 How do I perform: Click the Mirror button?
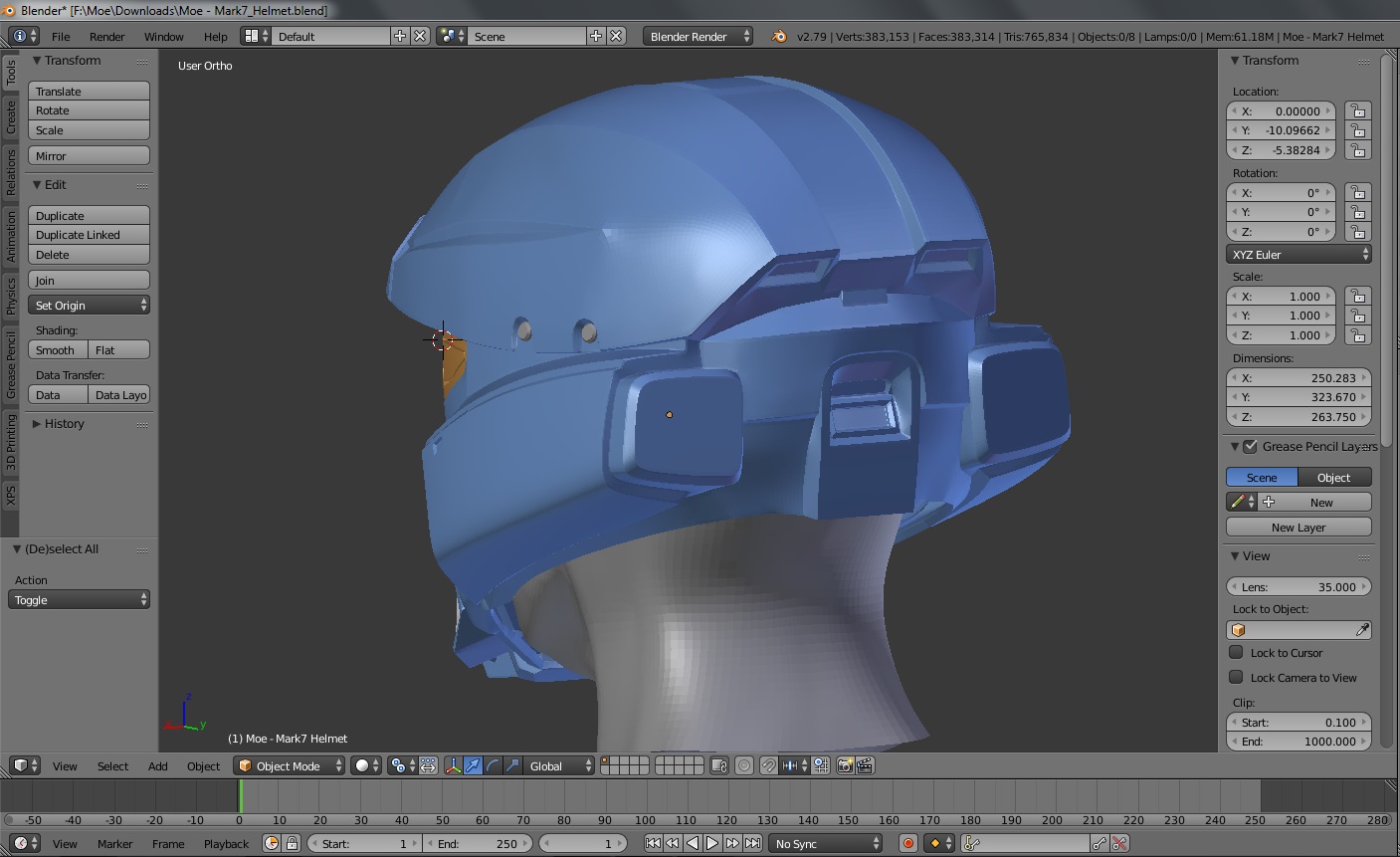(89, 156)
